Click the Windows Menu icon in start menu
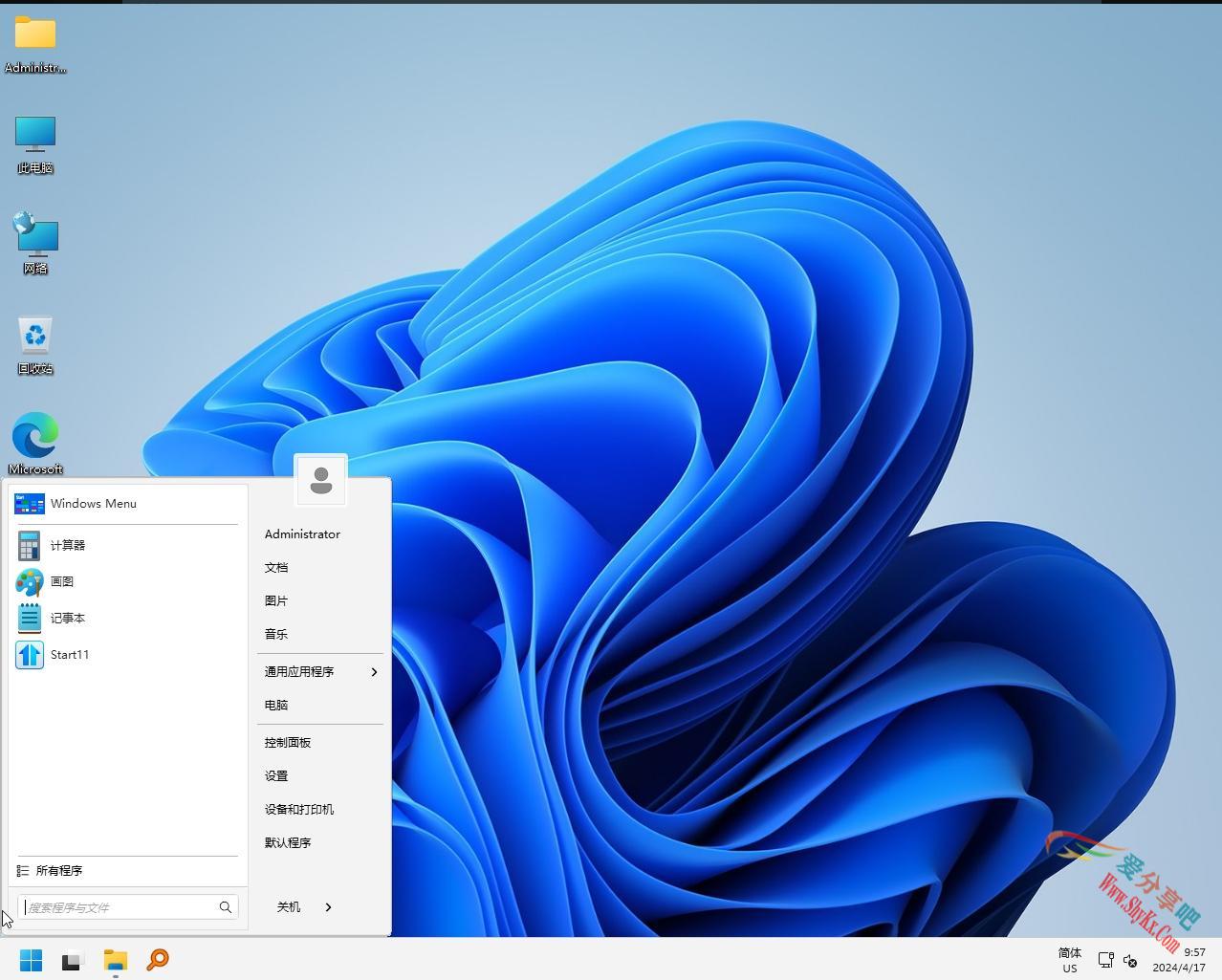 point(30,504)
